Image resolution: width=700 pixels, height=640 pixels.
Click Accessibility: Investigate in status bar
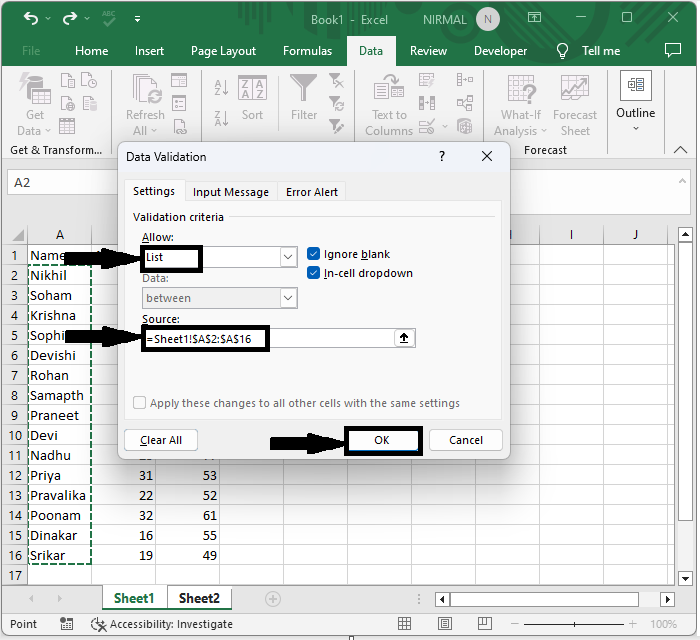(x=162, y=624)
